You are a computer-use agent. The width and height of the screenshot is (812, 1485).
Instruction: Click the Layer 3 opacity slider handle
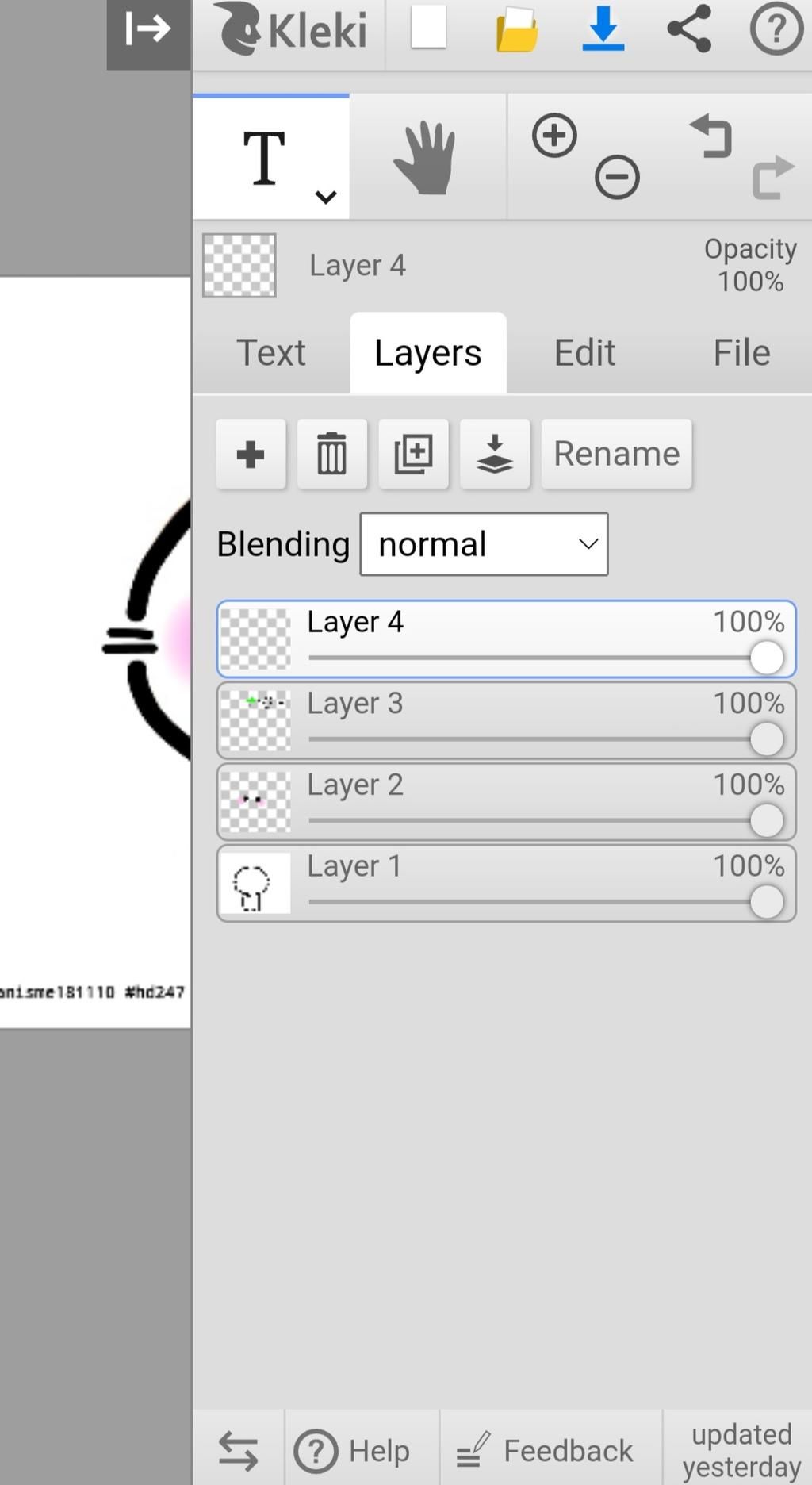[766, 739]
